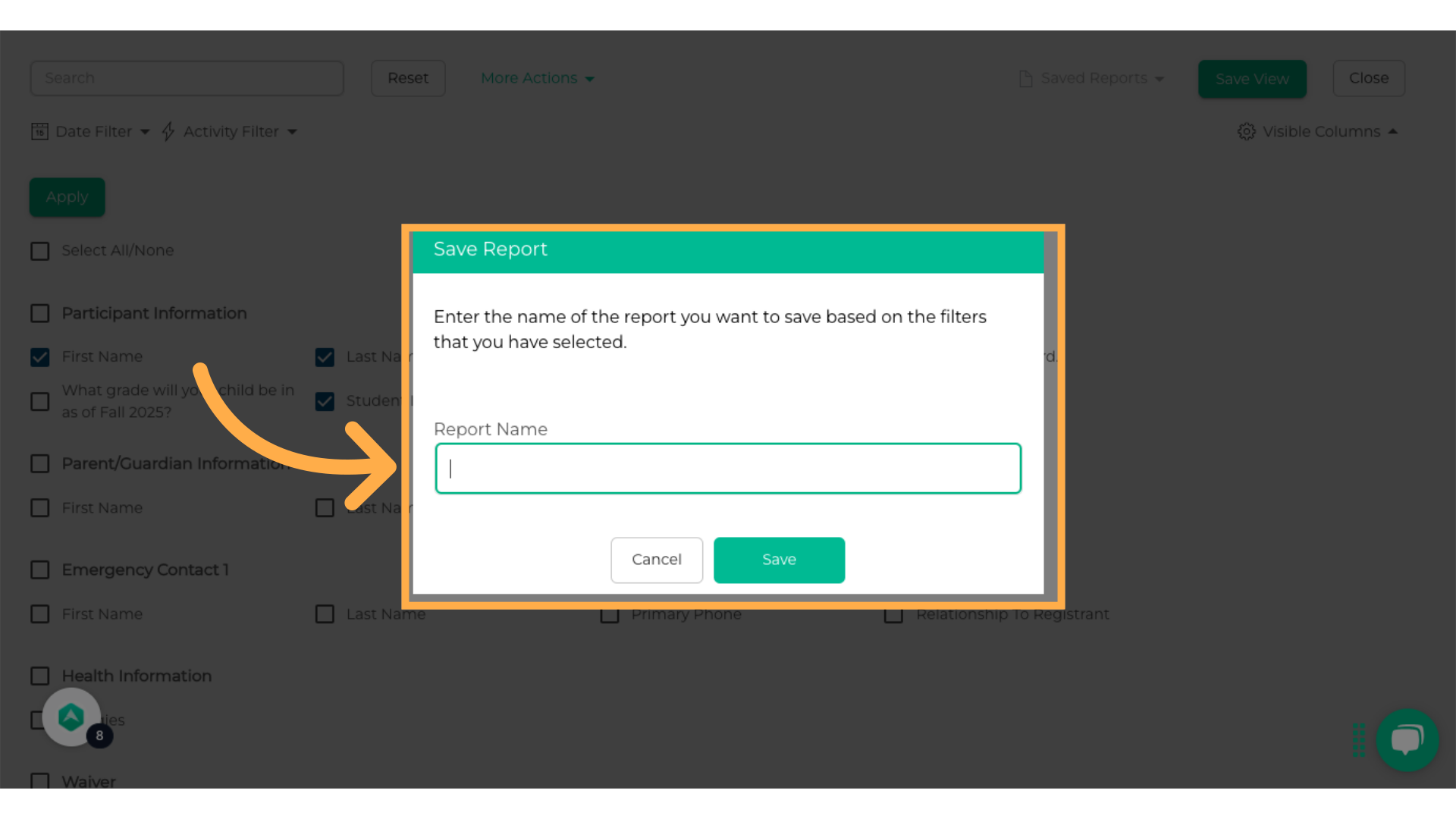Check the Participant Information checkbox
The height and width of the screenshot is (819, 1456).
(40, 313)
